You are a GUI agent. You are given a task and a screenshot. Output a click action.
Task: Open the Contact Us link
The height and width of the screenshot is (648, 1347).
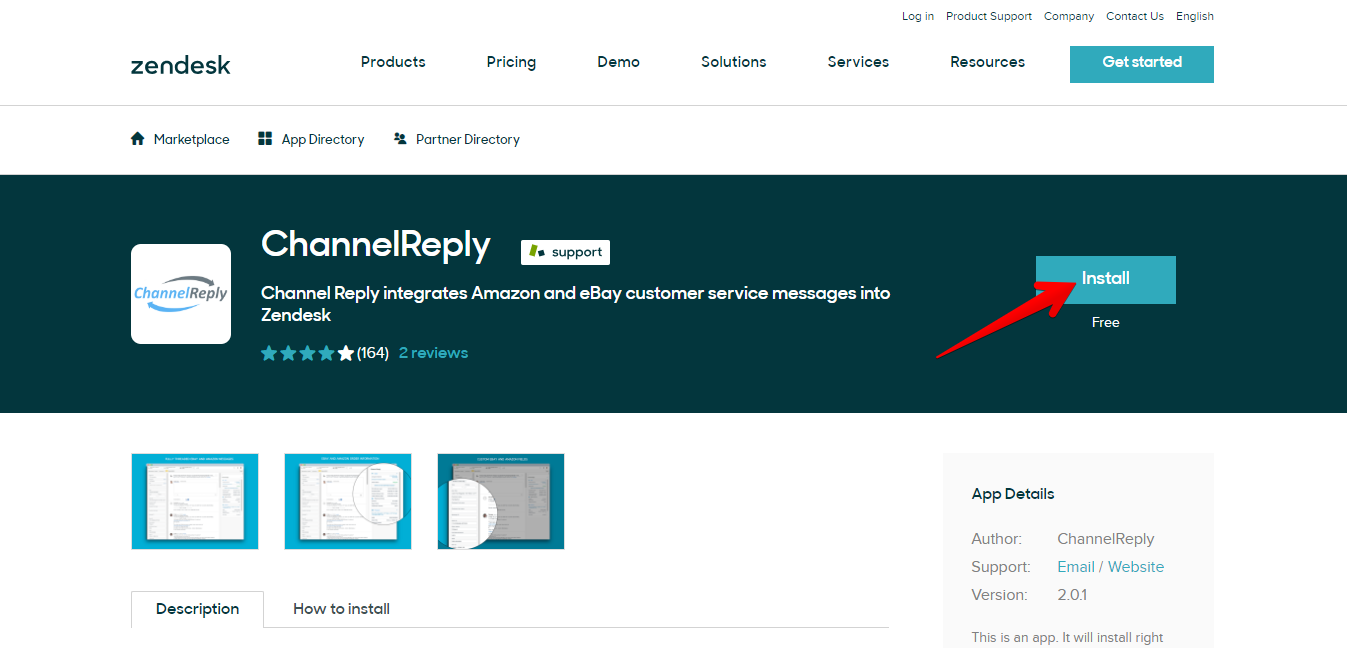pyautogui.click(x=1135, y=16)
